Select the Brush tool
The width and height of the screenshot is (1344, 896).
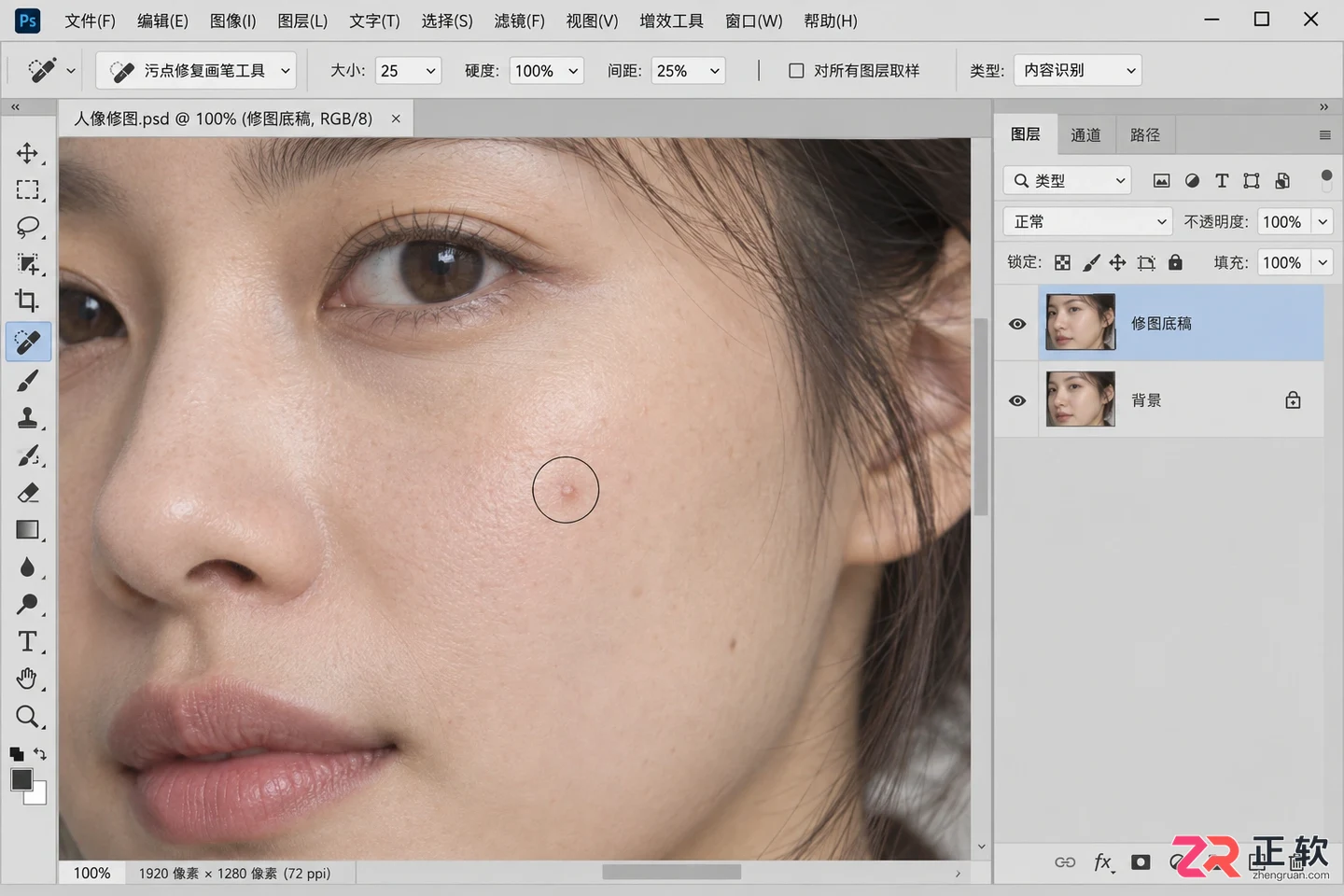(28, 381)
